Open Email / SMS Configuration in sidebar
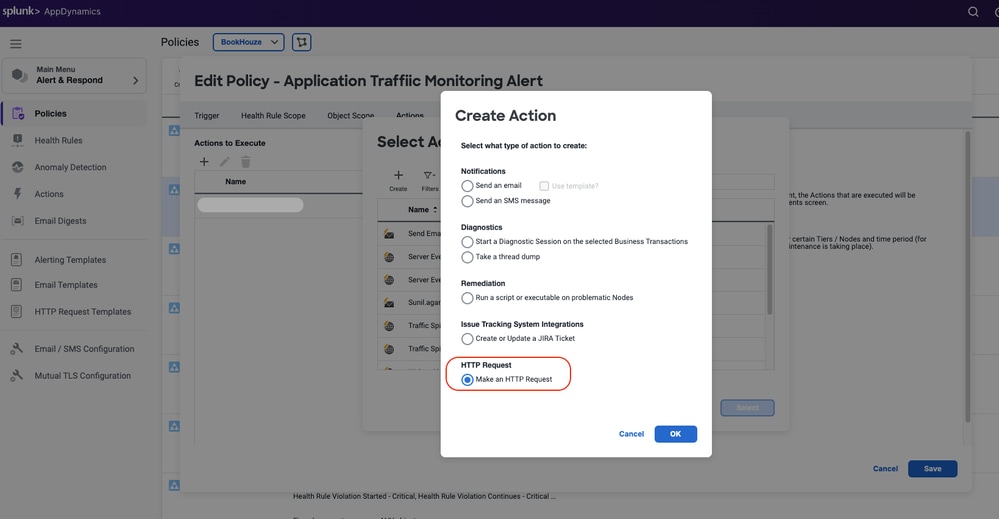Image resolution: width=999 pixels, height=519 pixels. click(84, 349)
